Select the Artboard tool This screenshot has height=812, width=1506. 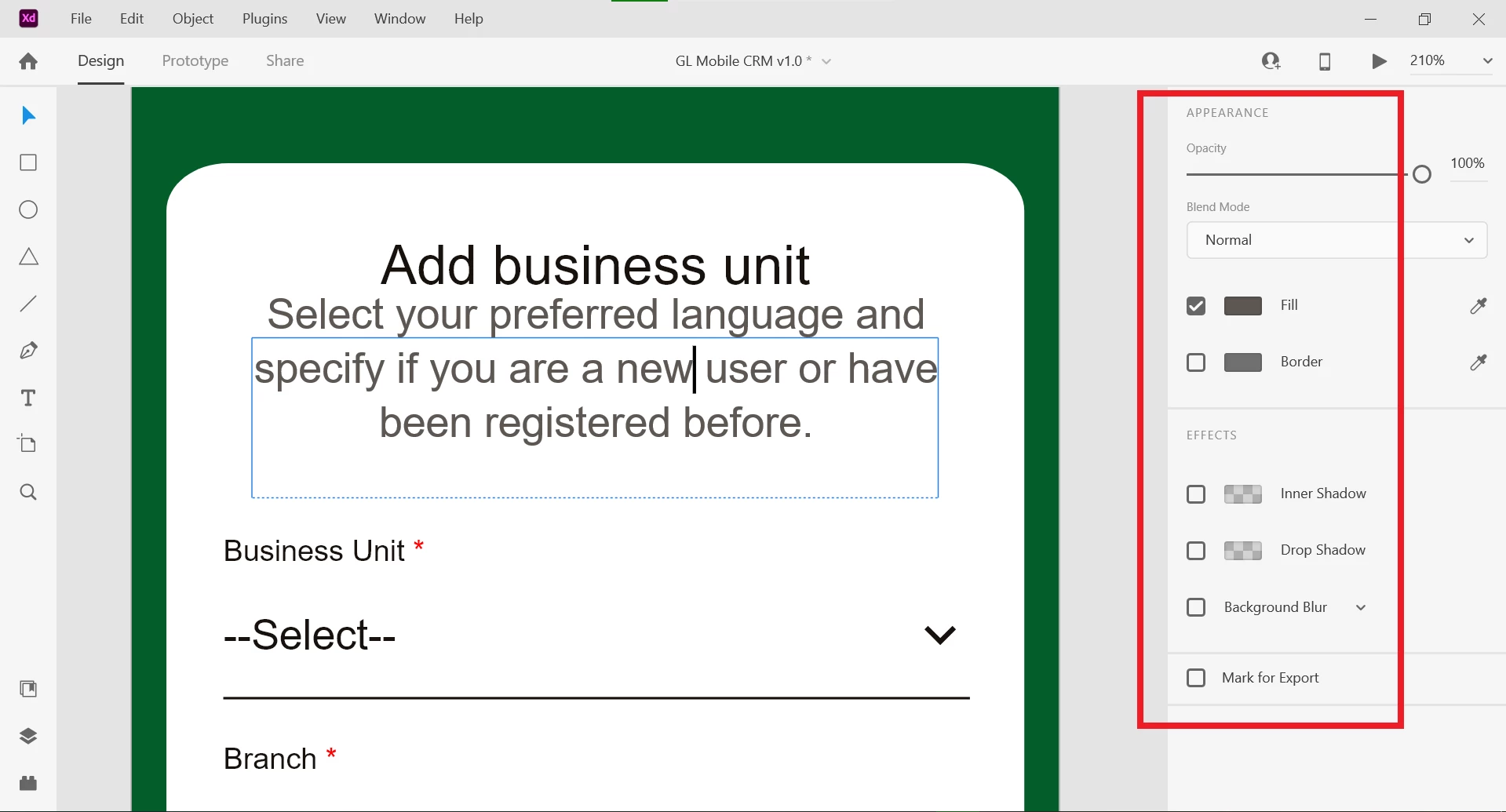[x=28, y=444]
